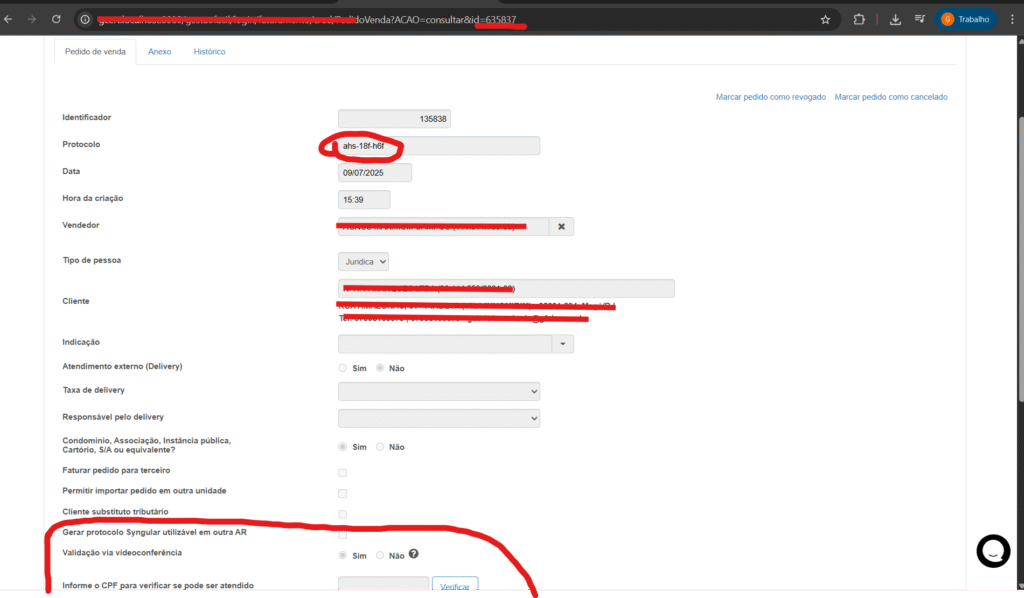The image size is (1024, 598).
Task: Enable Permitir importar pedido em outra unidade
Action: [343, 493]
